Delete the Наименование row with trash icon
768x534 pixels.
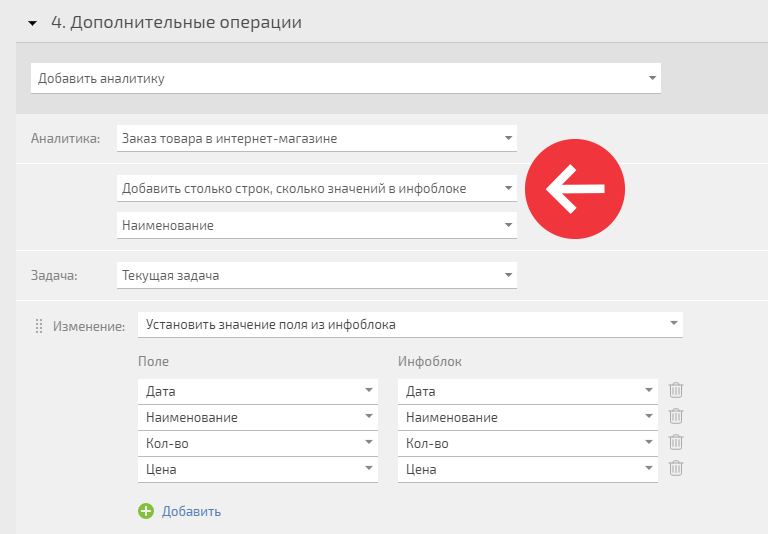click(x=676, y=416)
